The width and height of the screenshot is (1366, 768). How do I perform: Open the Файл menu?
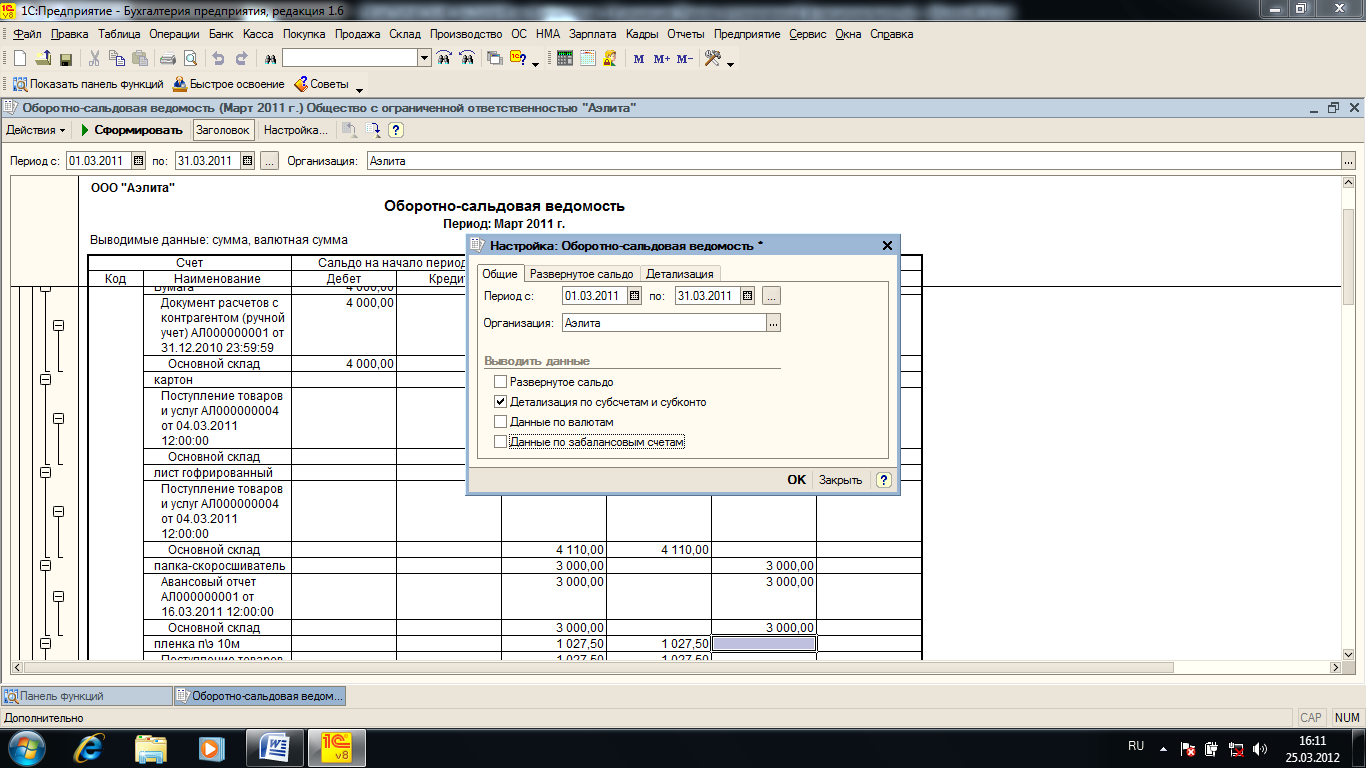(x=28, y=34)
